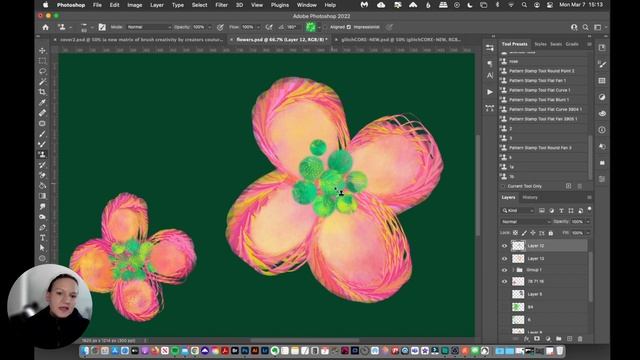Add a layer style with fx icon
Image resolution: width=640 pixels, height=360 pixels.
[526, 339]
